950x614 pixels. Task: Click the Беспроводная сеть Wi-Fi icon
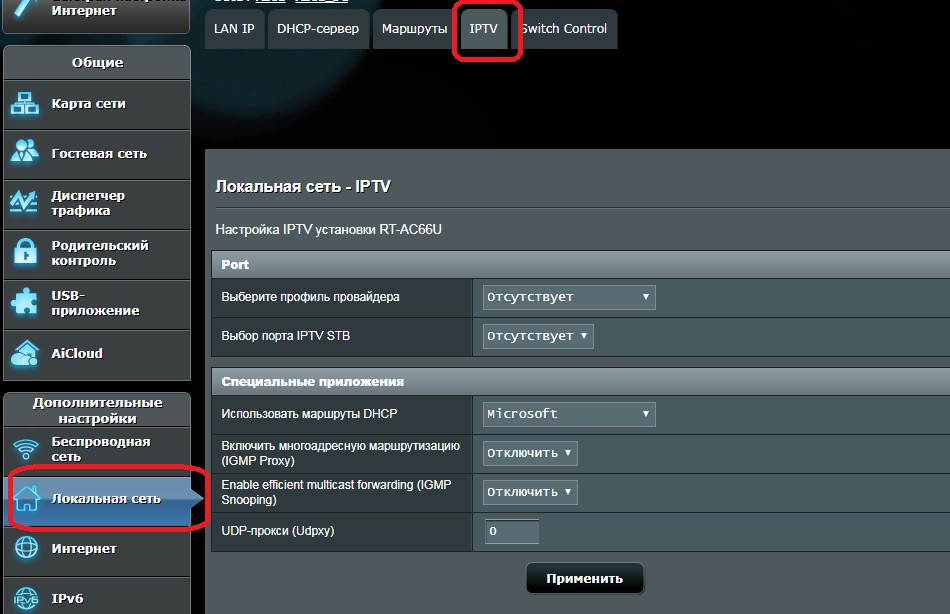click(26, 449)
